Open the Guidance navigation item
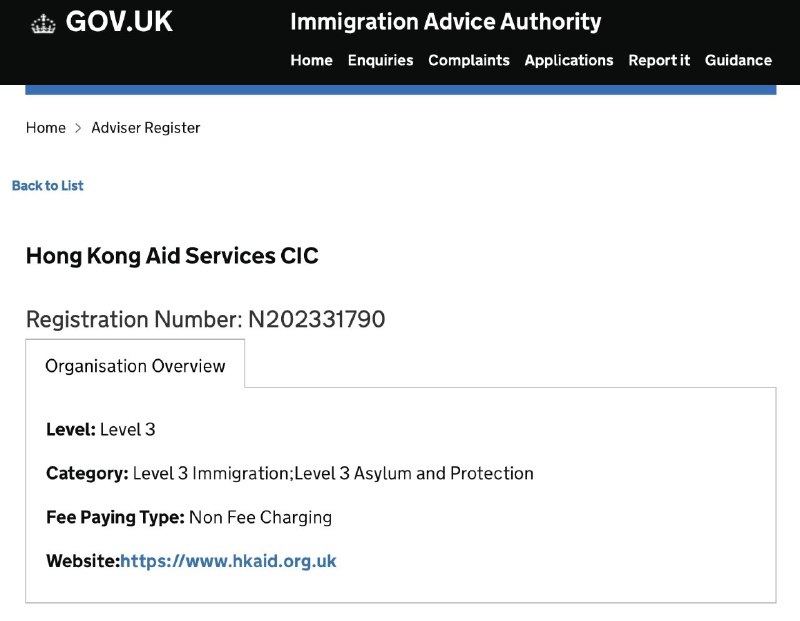The image size is (800, 621). pyautogui.click(x=738, y=60)
